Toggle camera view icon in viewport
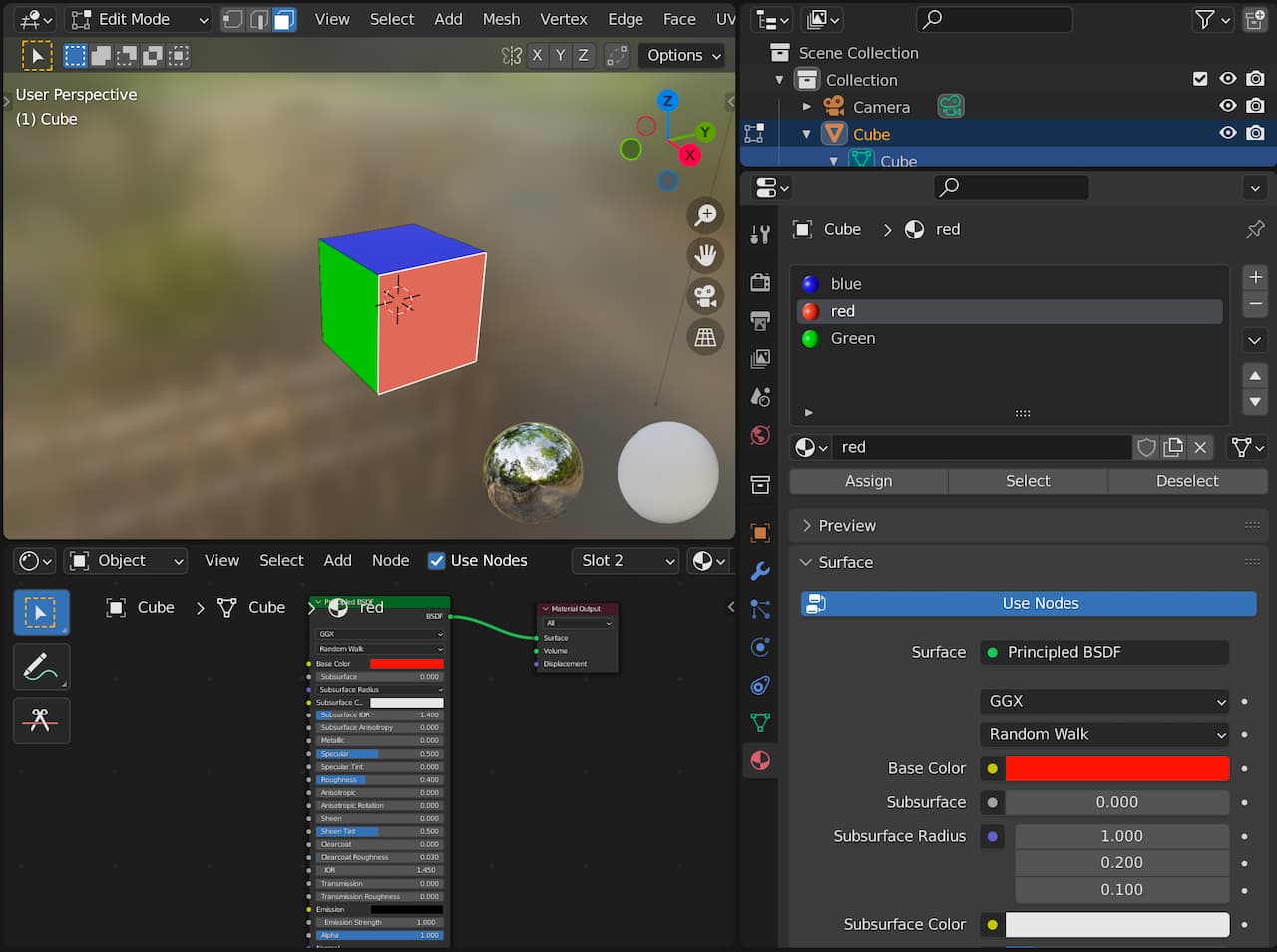The width and height of the screenshot is (1277, 952). tap(705, 296)
